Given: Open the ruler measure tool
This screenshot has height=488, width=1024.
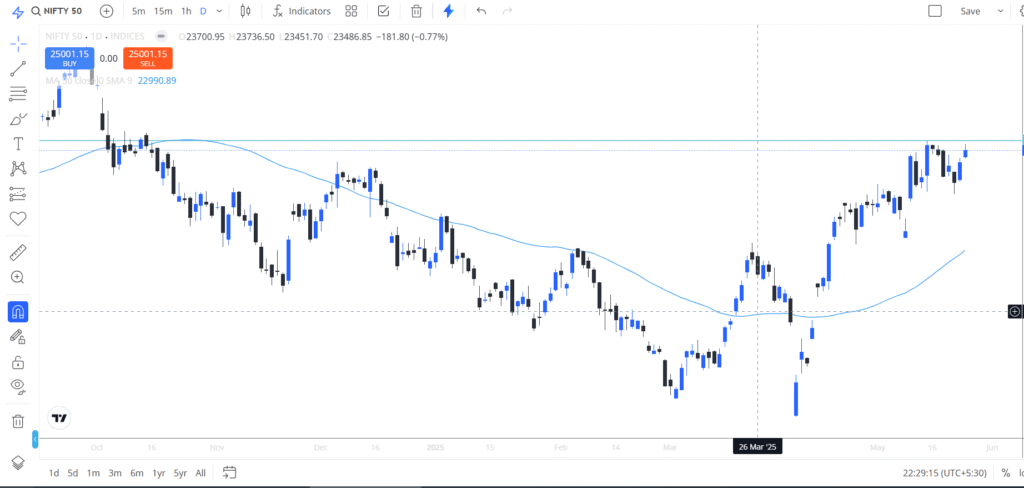Looking at the screenshot, I should [18, 252].
